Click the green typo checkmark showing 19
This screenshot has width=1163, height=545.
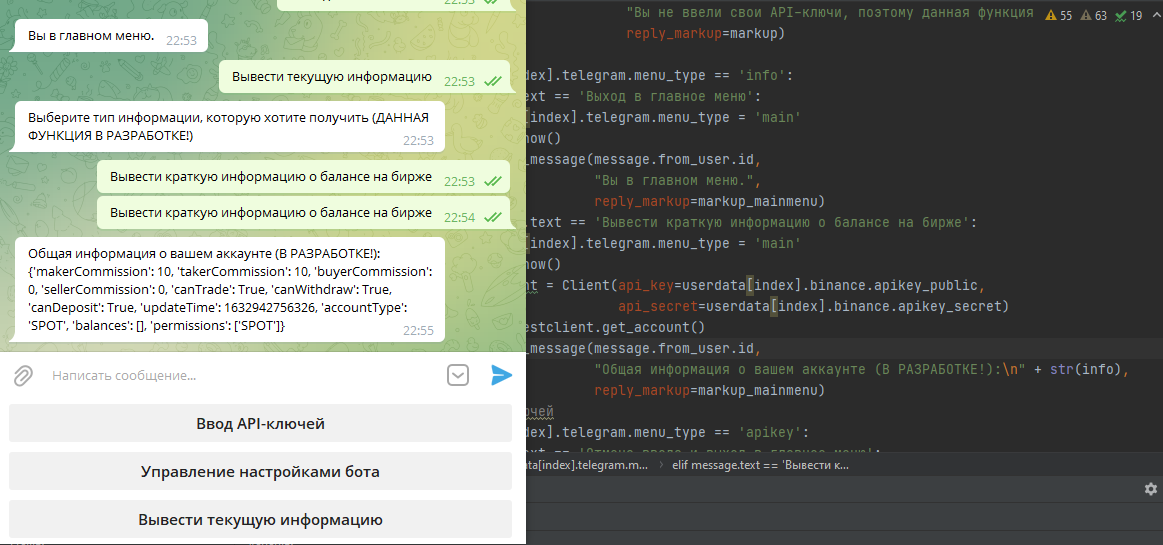[1129, 15]
